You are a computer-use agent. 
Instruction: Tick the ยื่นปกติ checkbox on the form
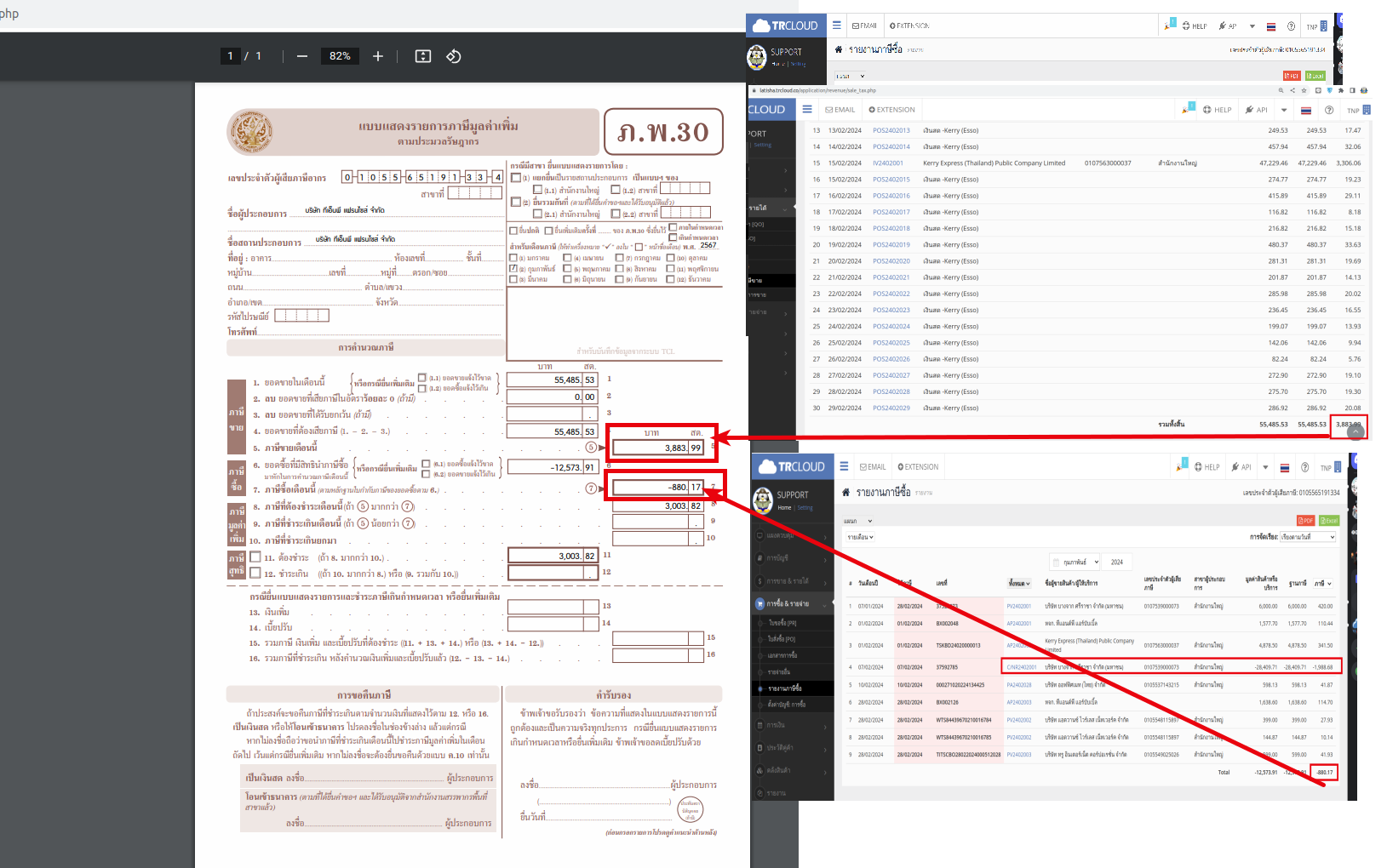point(513,230)
